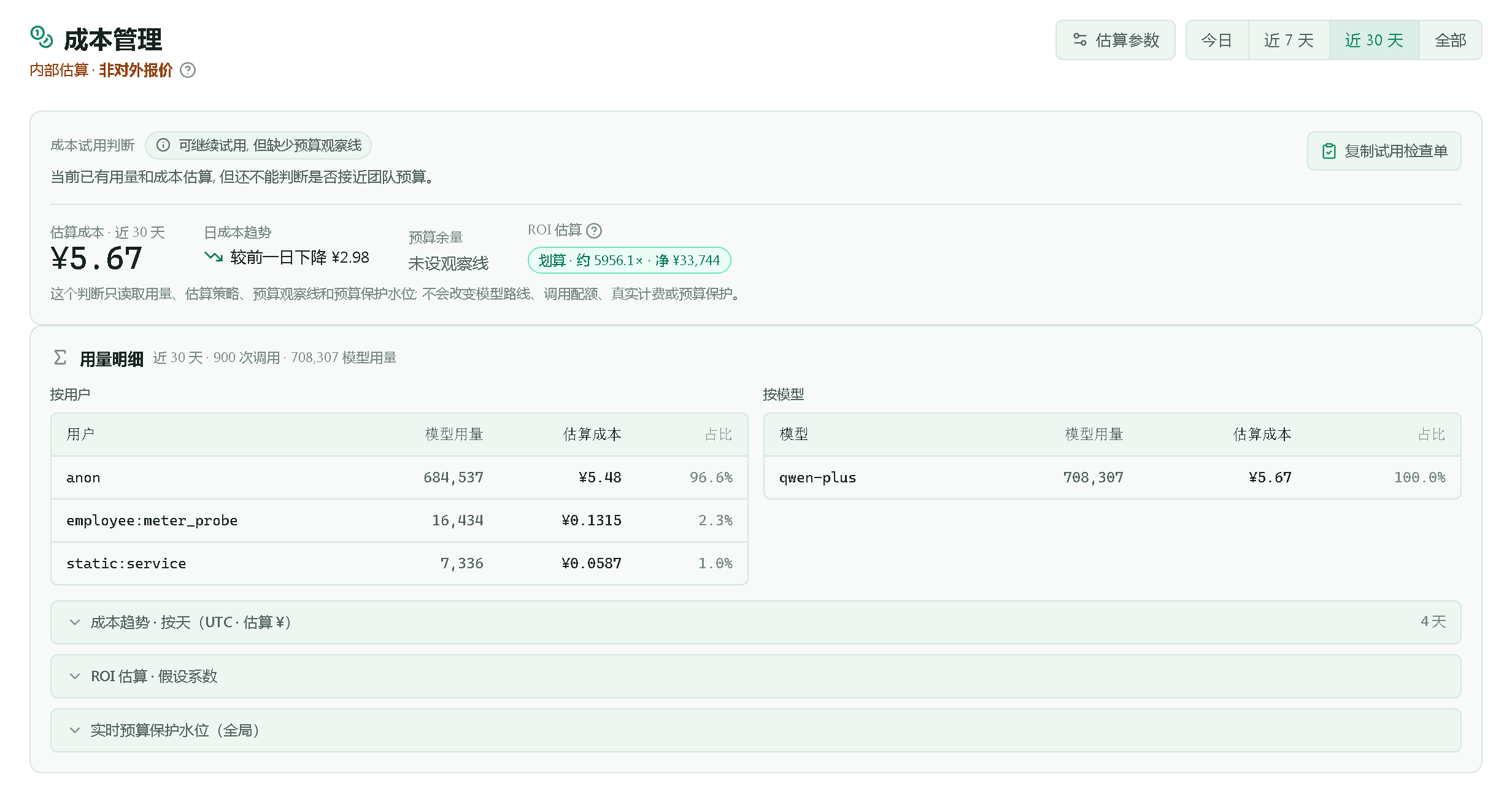Click the clipboard icon in 复制试用检查单
1512x788 pixels.
1329,151
